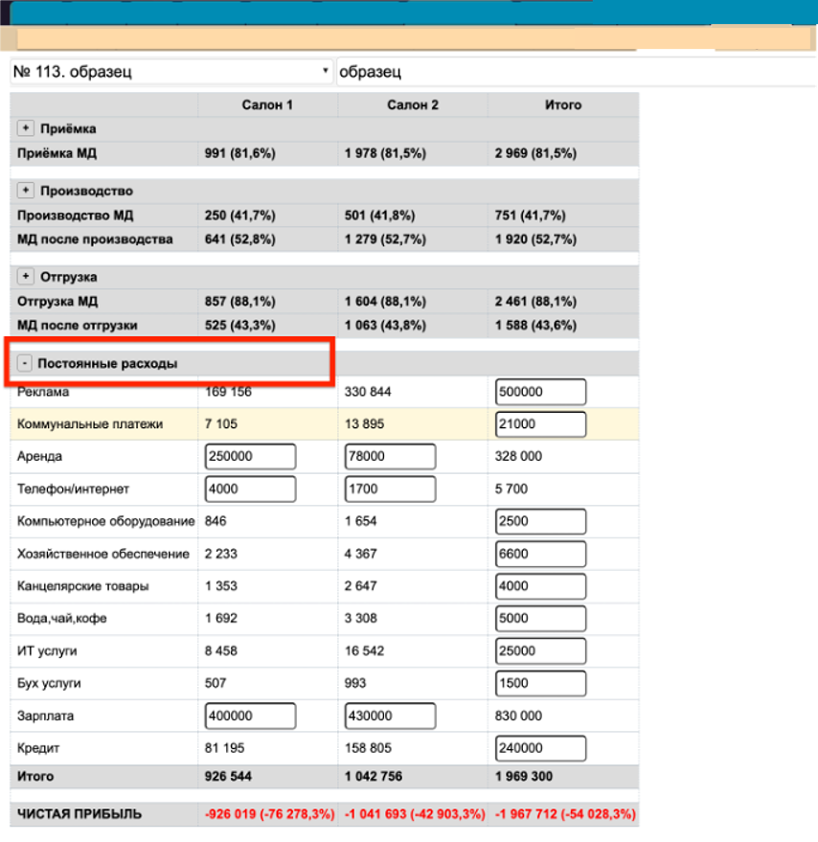
Task: Edit Кредит total input field
Action: [x=541, y=748]
